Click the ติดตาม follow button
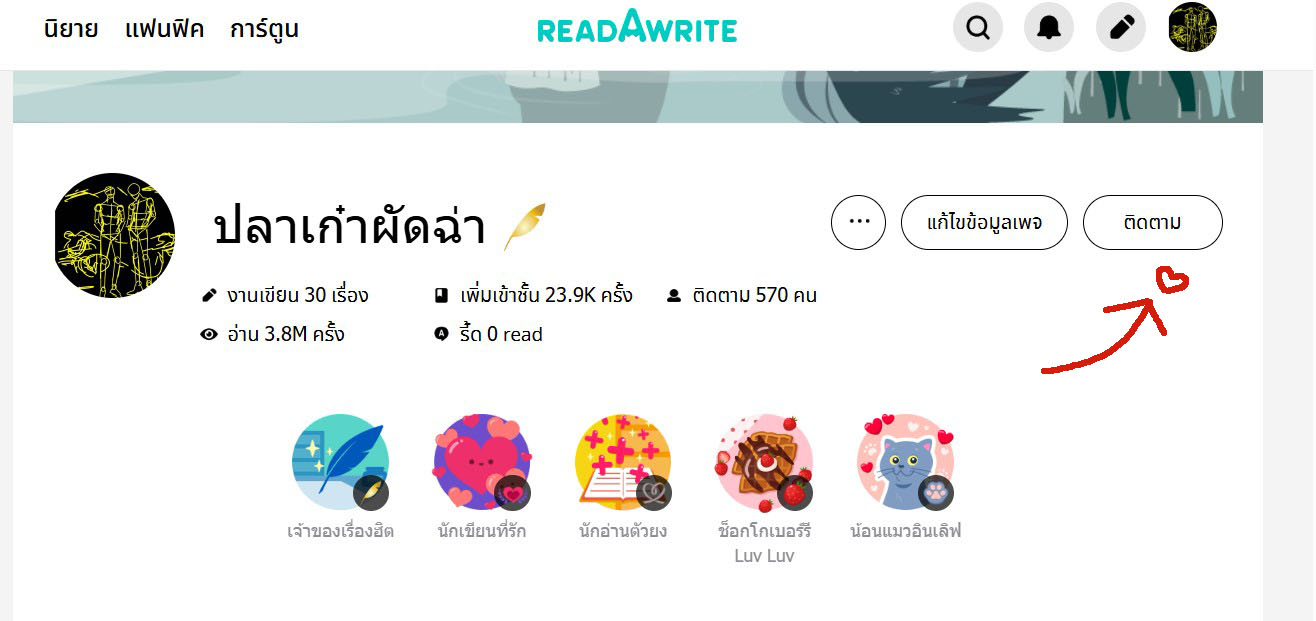 click(x=1152, y=222)
